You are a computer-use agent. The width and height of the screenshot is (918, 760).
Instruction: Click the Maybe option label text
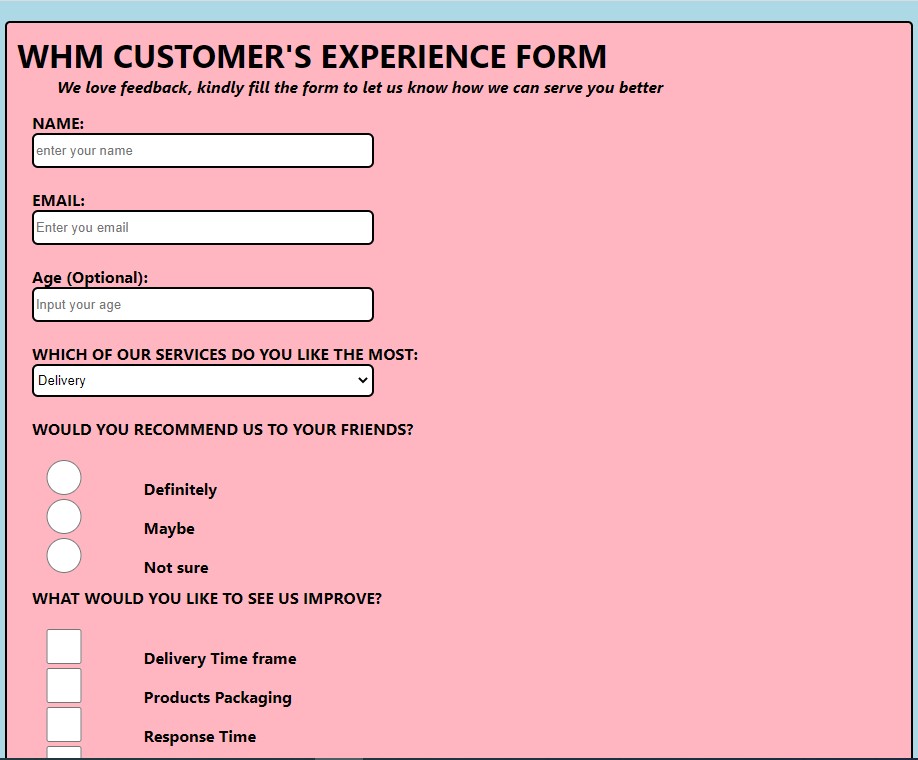tap(169, 529)
